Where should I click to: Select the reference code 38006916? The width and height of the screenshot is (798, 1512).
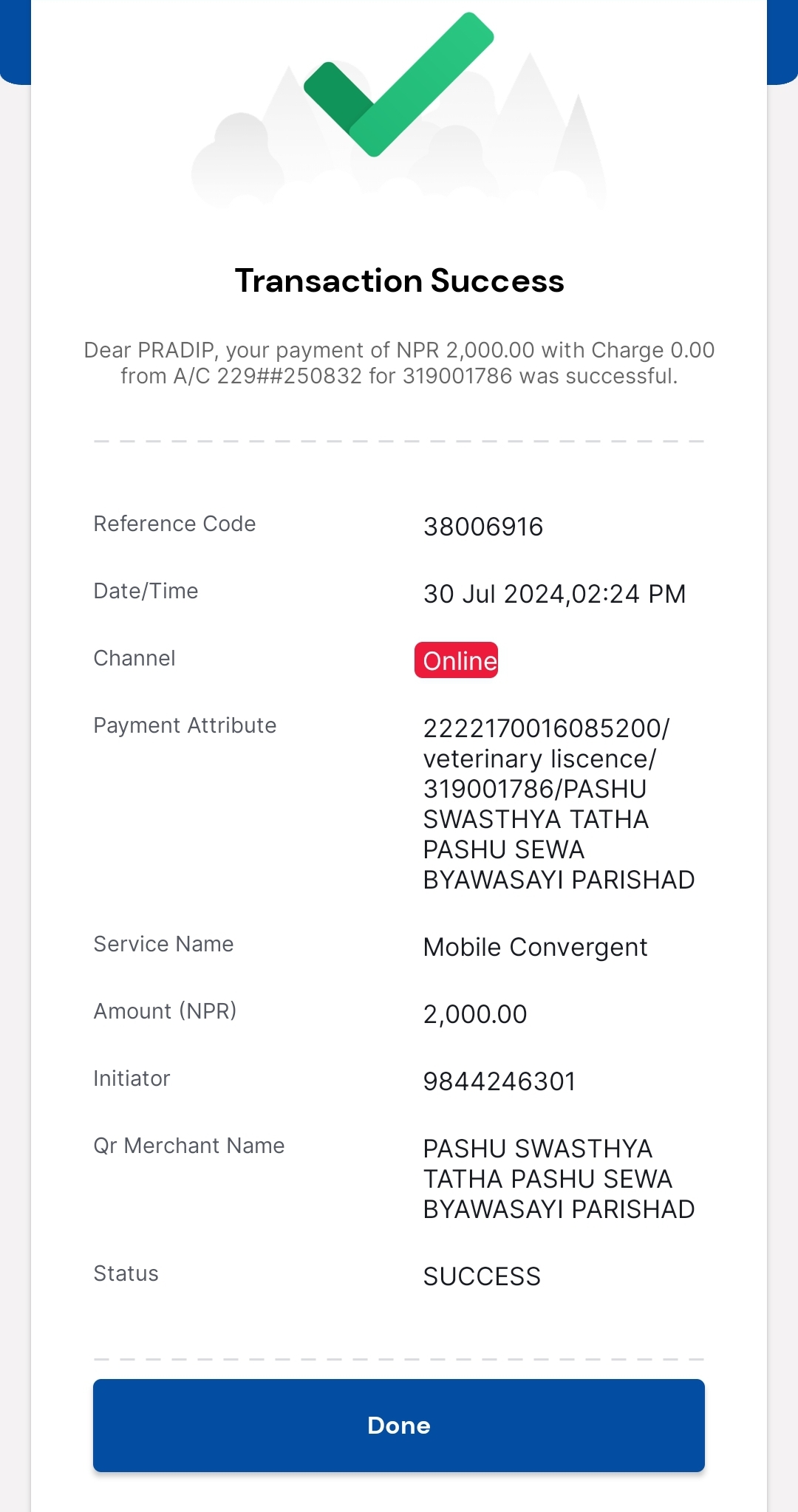click(x=483, y=527)
